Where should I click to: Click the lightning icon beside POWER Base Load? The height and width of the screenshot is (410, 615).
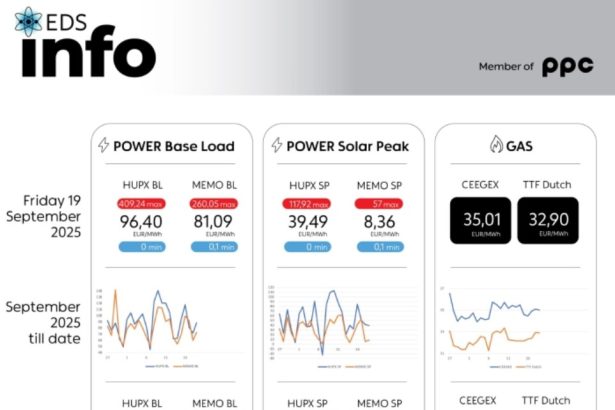point(103,146)
